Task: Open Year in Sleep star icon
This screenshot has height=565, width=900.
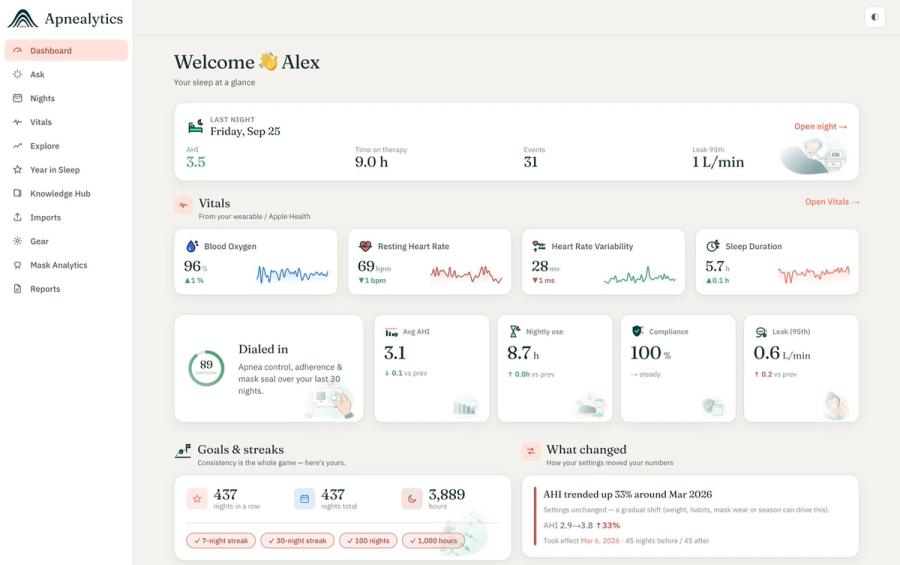Action: tap(18, 169)
